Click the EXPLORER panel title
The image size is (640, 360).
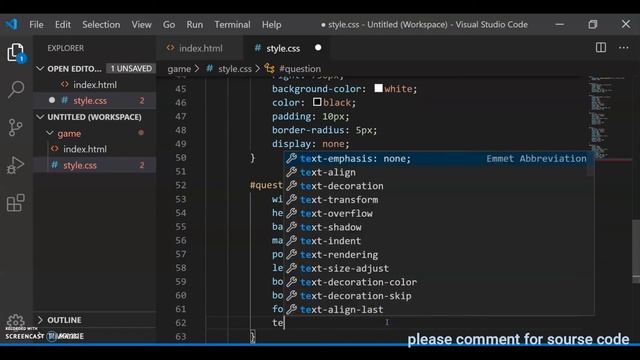(65, 48)
